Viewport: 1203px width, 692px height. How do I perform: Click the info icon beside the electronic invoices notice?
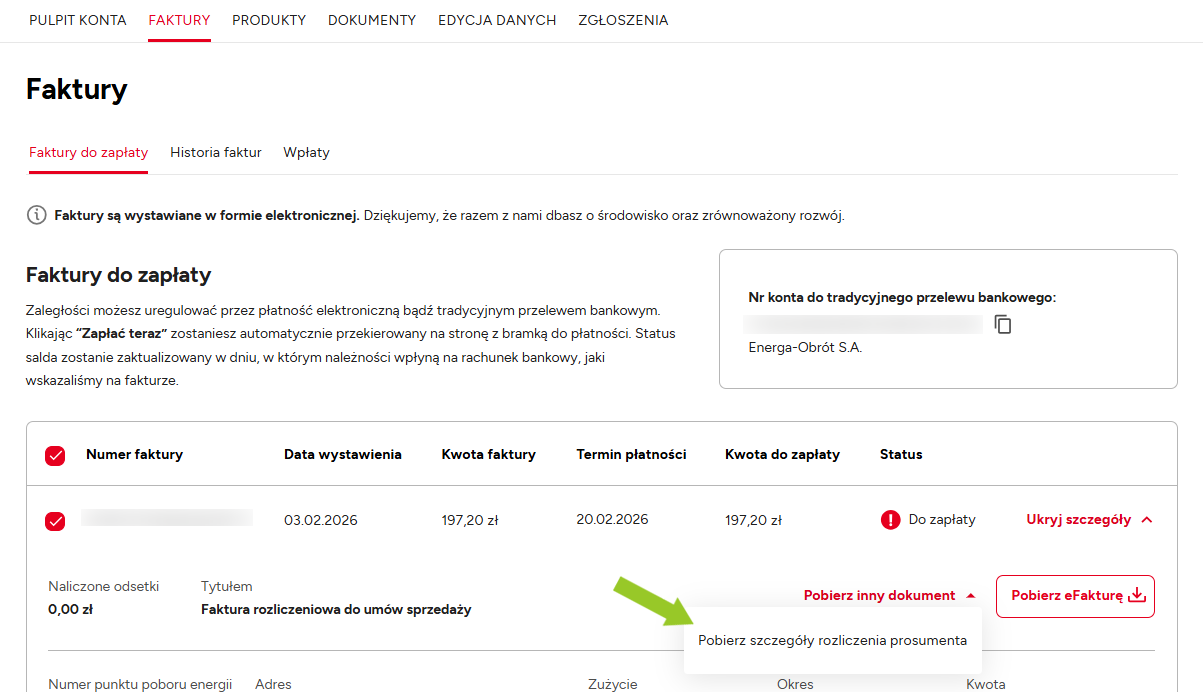[x=36, y=215]
